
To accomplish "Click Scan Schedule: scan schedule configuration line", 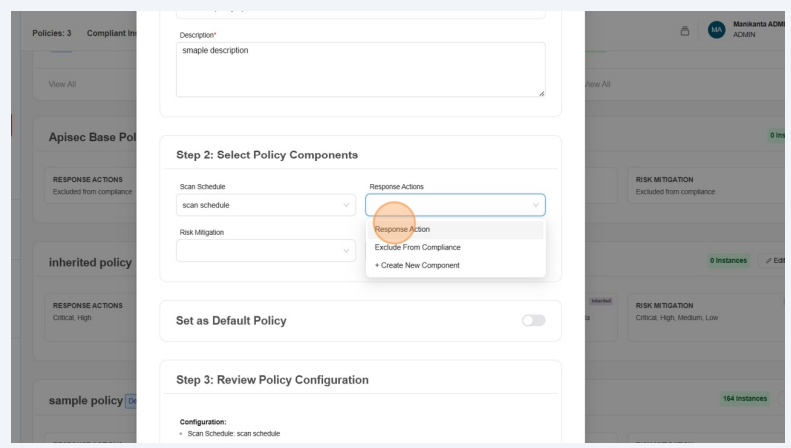I will (x=234, y=433).
